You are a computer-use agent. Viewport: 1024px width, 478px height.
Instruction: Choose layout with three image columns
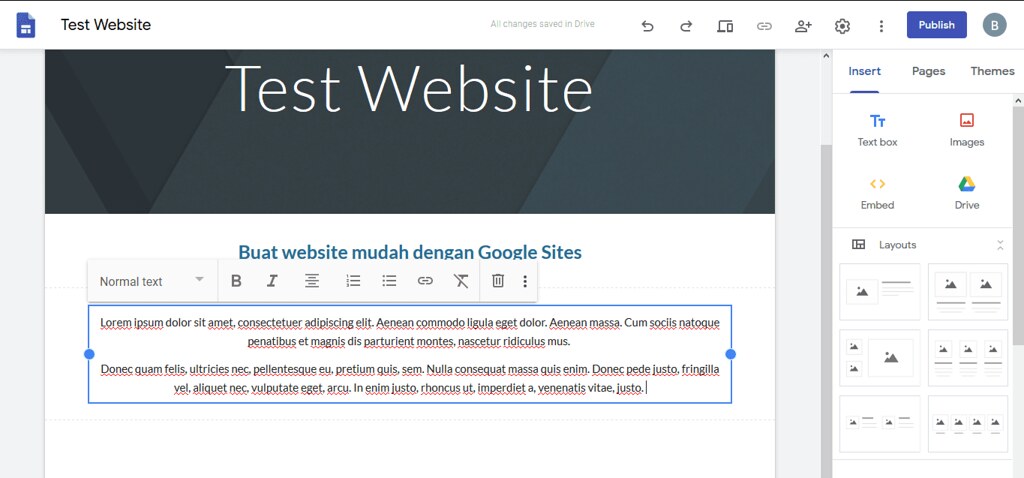coord(968,358)
